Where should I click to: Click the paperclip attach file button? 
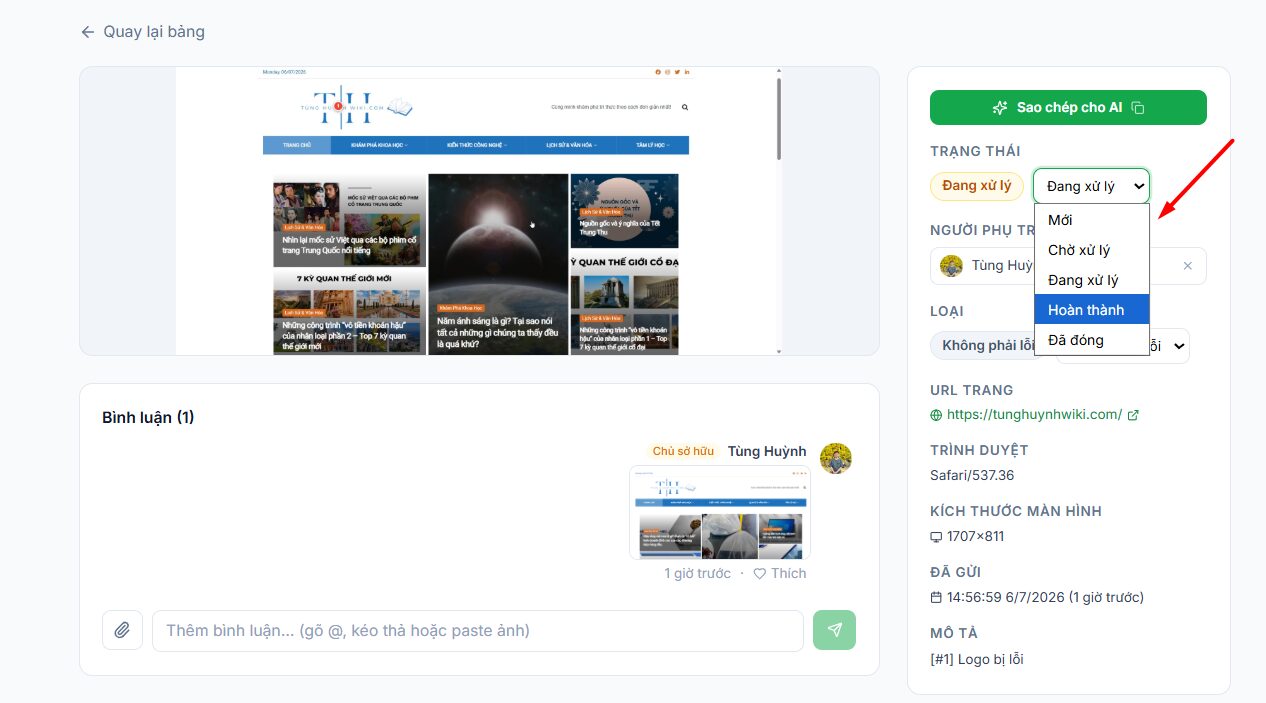click(x=122, y=630)
